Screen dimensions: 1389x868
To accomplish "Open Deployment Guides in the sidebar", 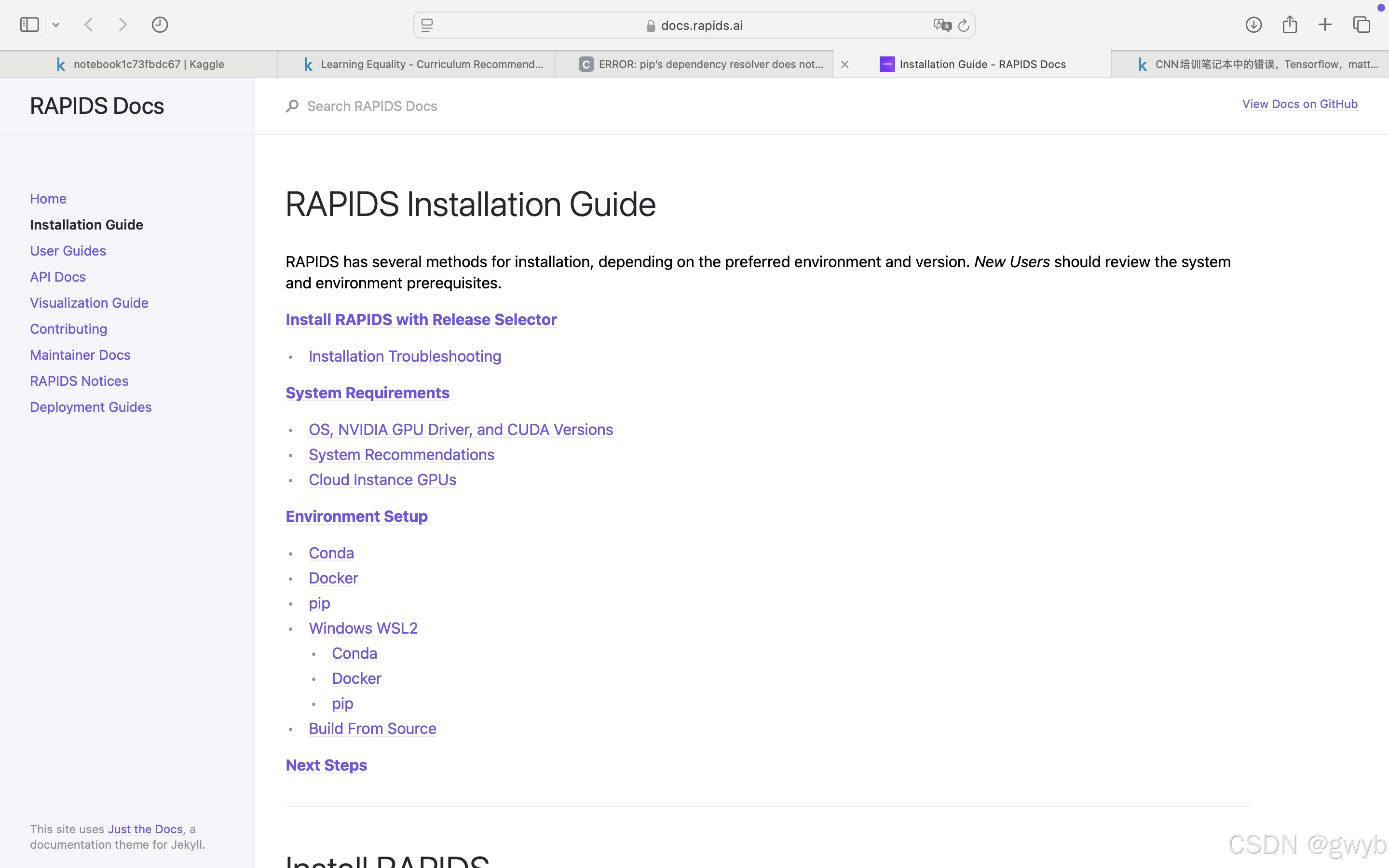I will pos(91,407).
